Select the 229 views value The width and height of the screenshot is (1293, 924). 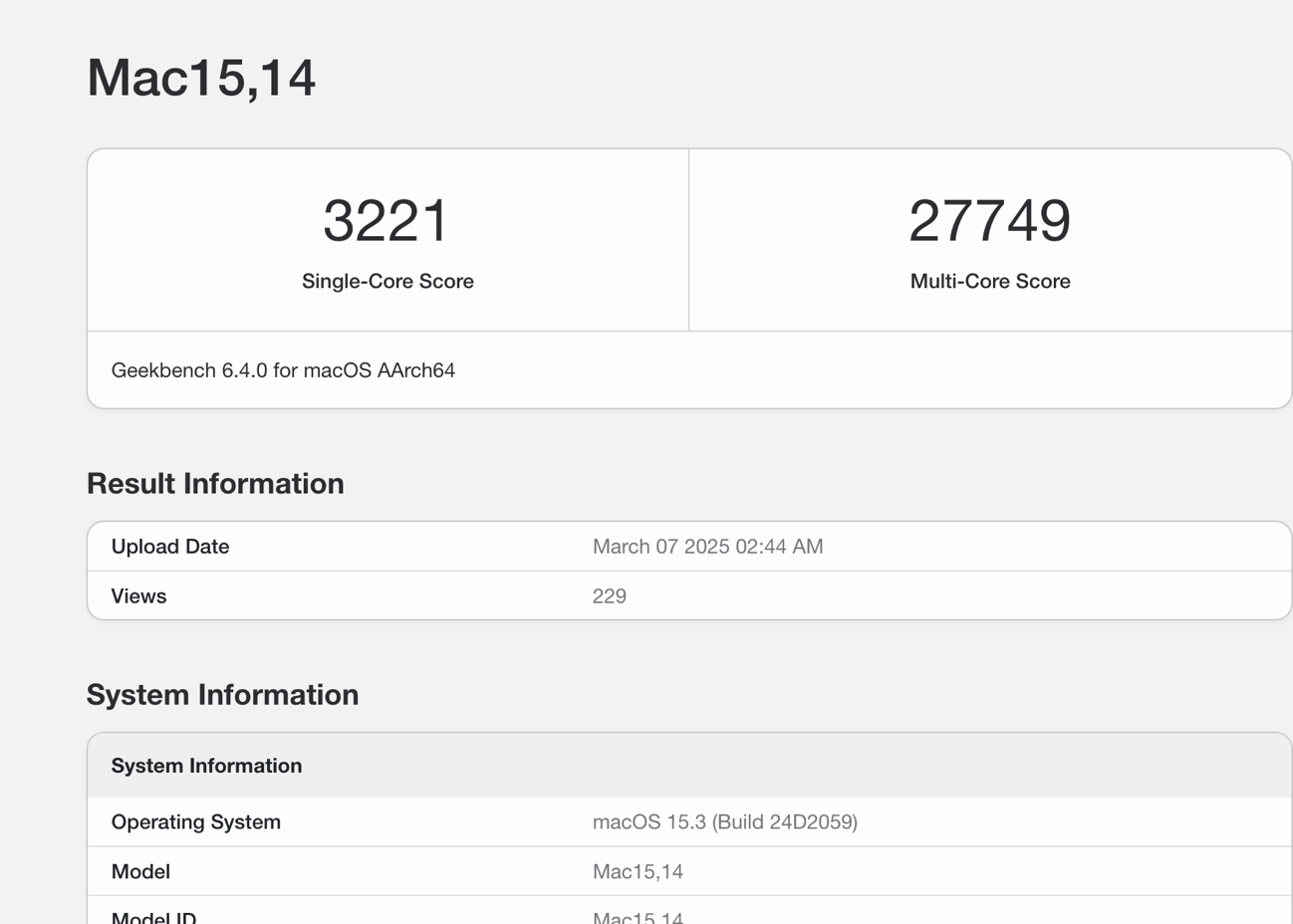pyautogui.click(x=610, y=596)
